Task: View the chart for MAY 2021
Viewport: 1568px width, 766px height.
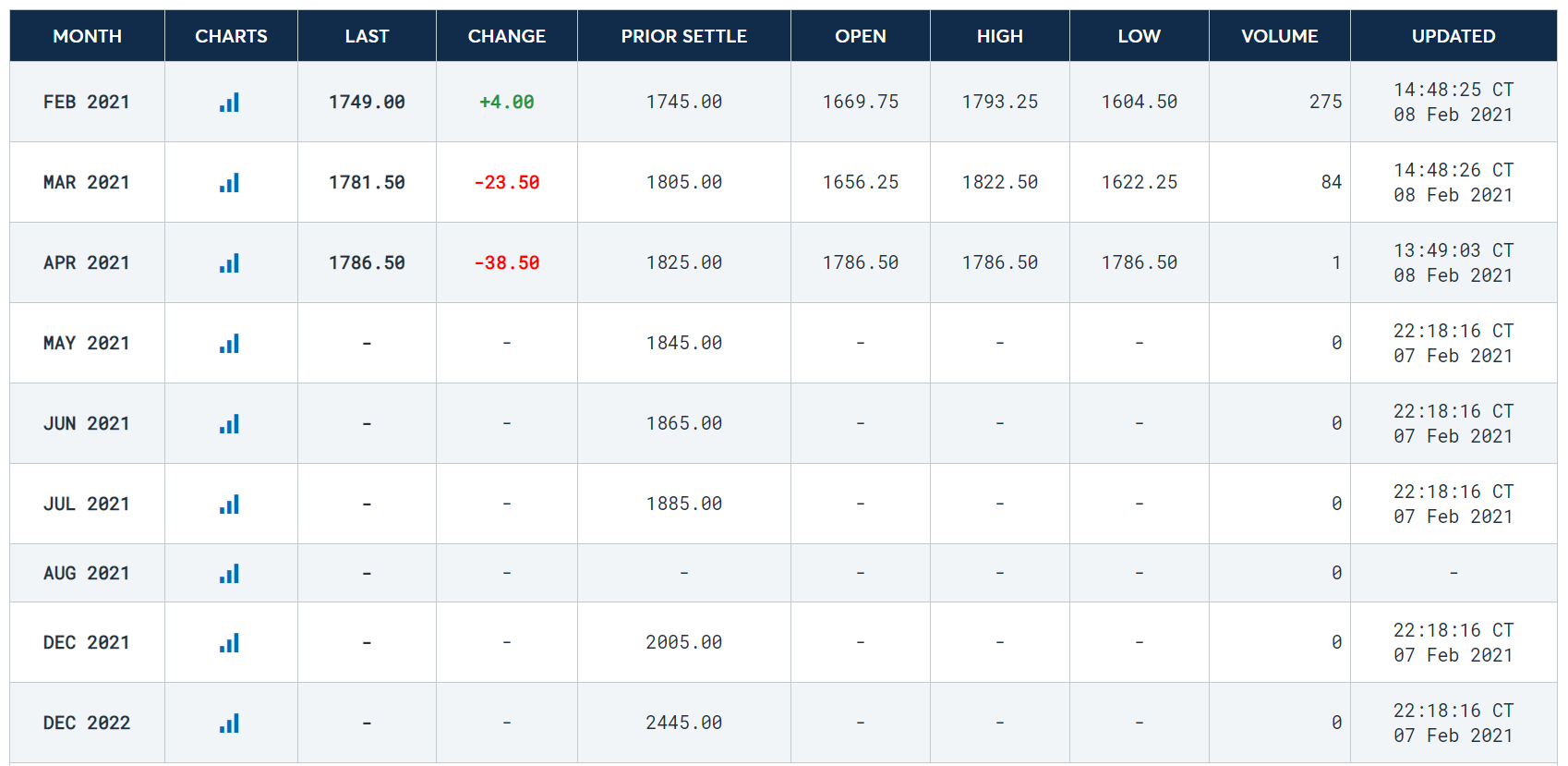Action: click(230, 344)
